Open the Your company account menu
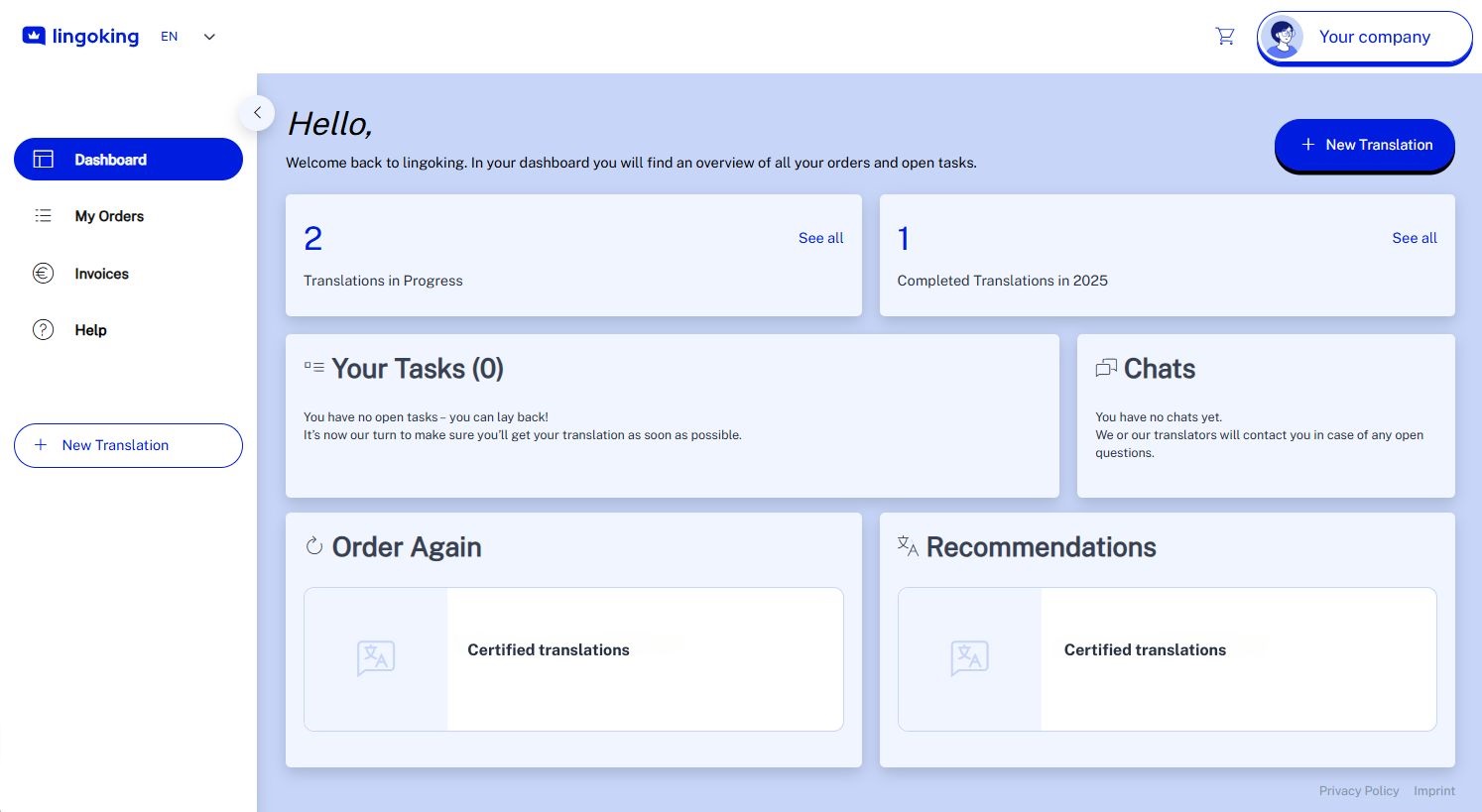Image resolution: width=1482 pixels, height=812 pixels. click(1364, 37)
